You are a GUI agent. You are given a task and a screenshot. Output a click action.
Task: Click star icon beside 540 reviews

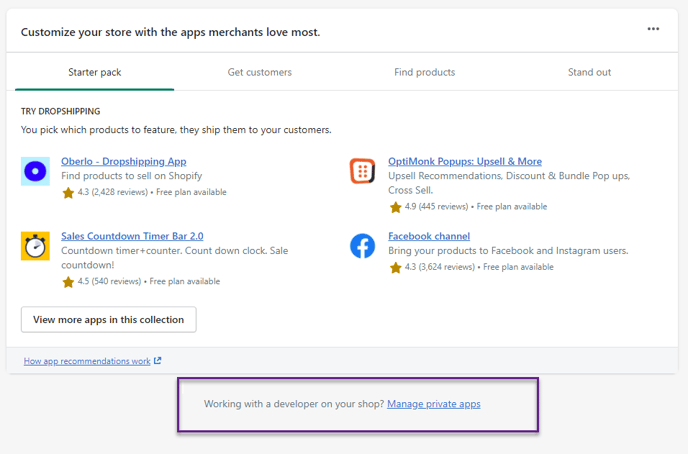pyautogui.click(x=68, y=282)
